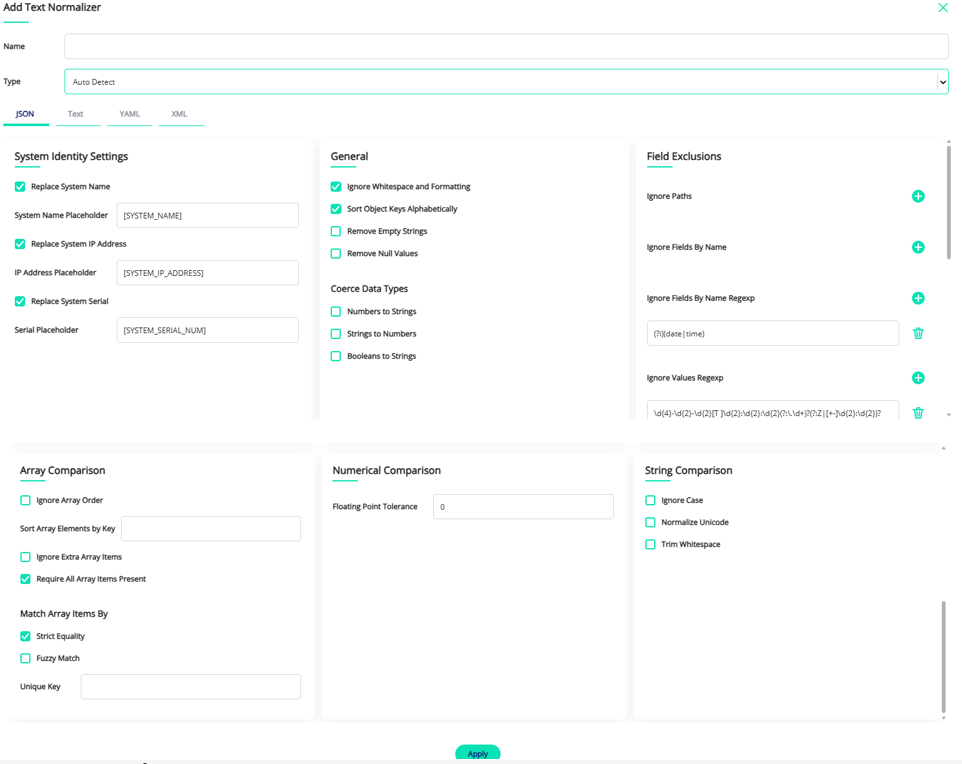Click the Apply button
Image resolution: width=962 pixels, height=764 pixels.
tap(477, 753)
